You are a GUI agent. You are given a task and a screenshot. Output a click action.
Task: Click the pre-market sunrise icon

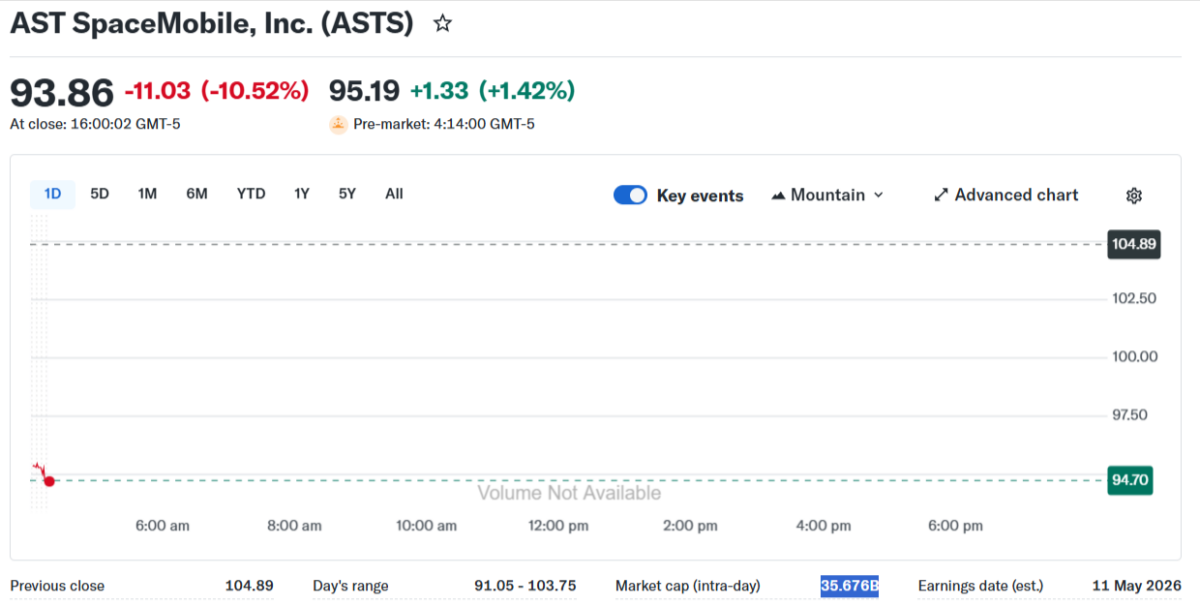click(x=338, y=124)
